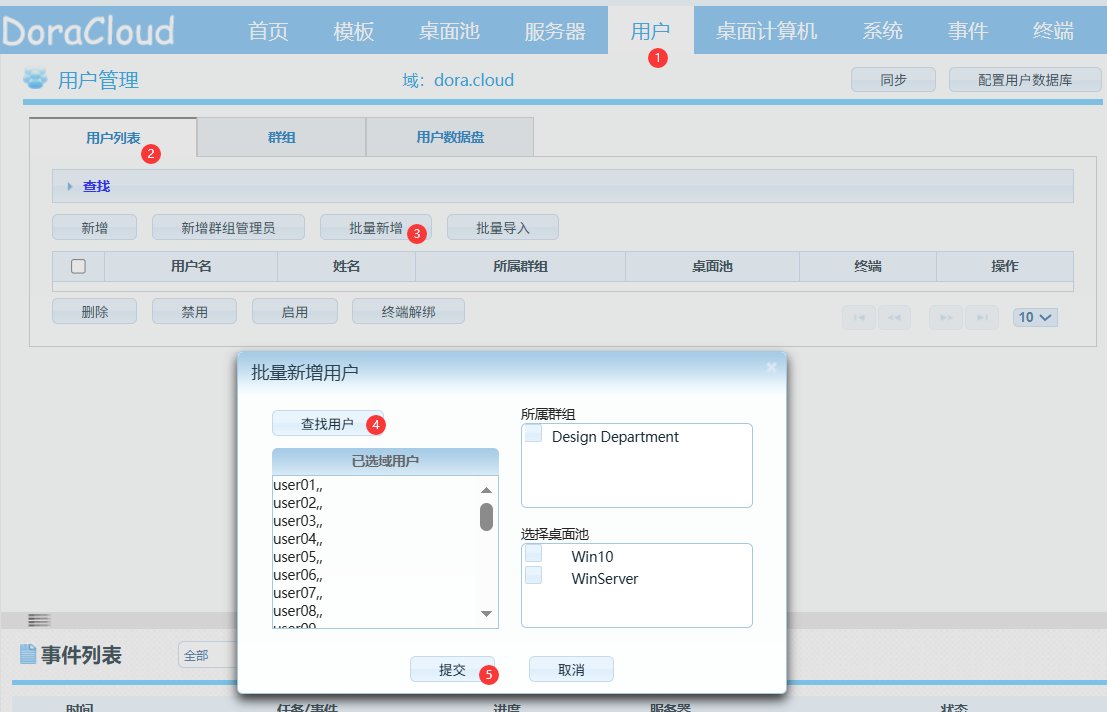Open the 桌面池 menu in top navigation
The image size is (1107, 712).
coord(449,31)
